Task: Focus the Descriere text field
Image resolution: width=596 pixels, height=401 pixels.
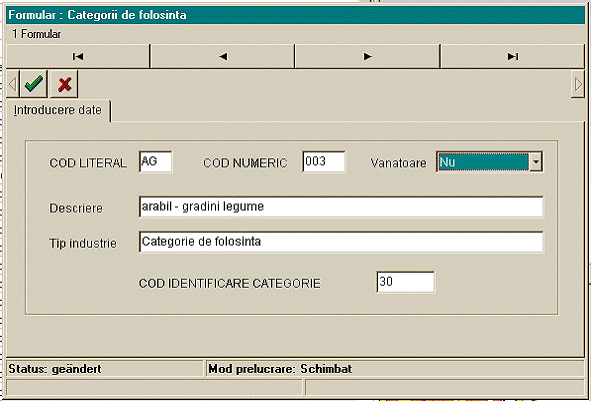Action: coord(341,207)
